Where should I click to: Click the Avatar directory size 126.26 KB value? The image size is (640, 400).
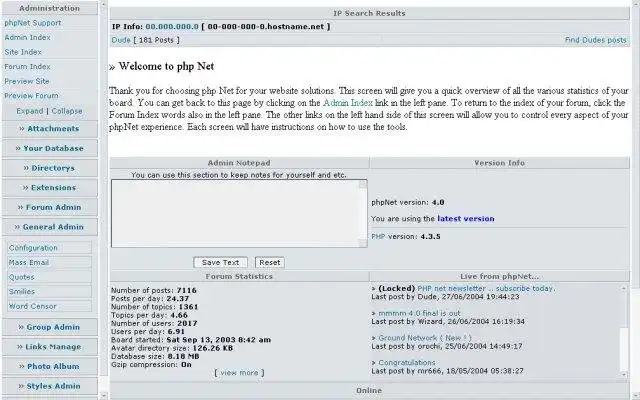213,348
